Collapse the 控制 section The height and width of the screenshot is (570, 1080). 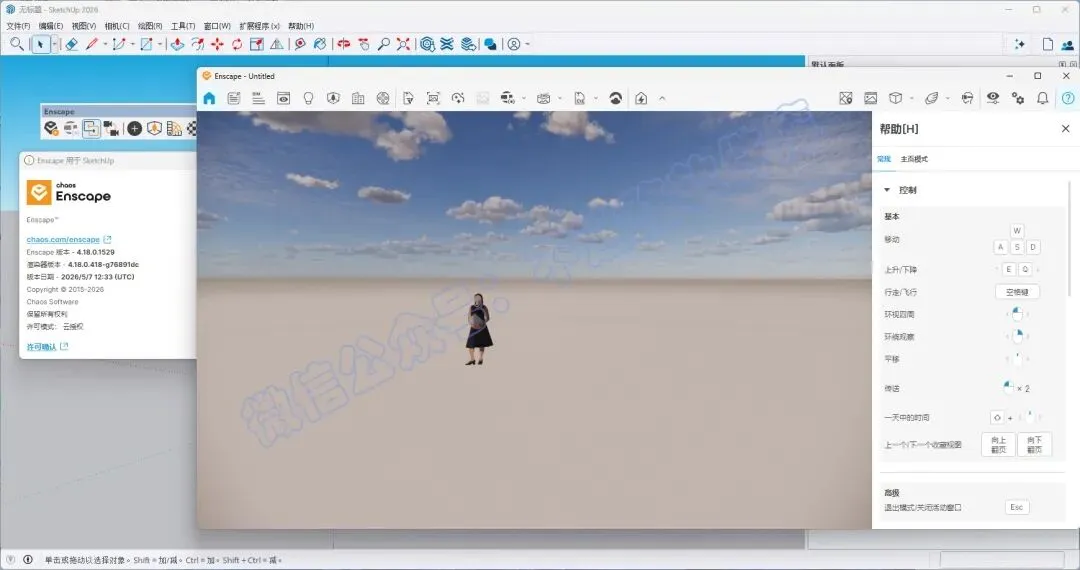887,190
